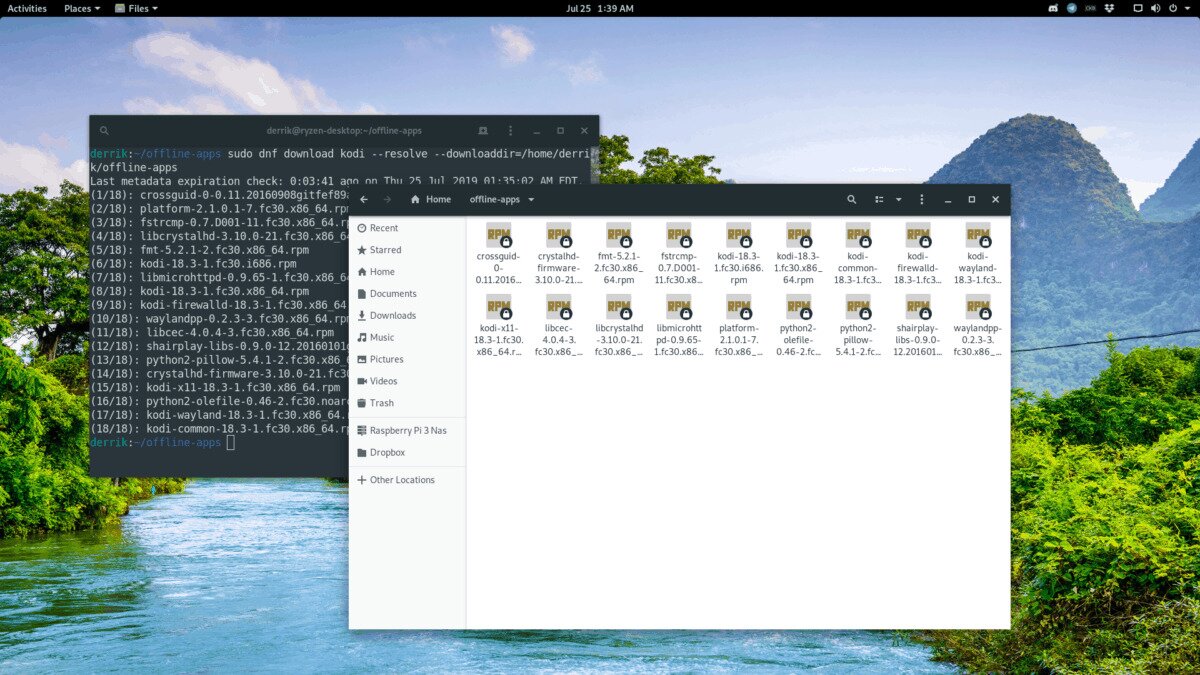The image size is (1200, 675).
Task: Open view options dropdown arrow in Files
Action: [898, 200]
